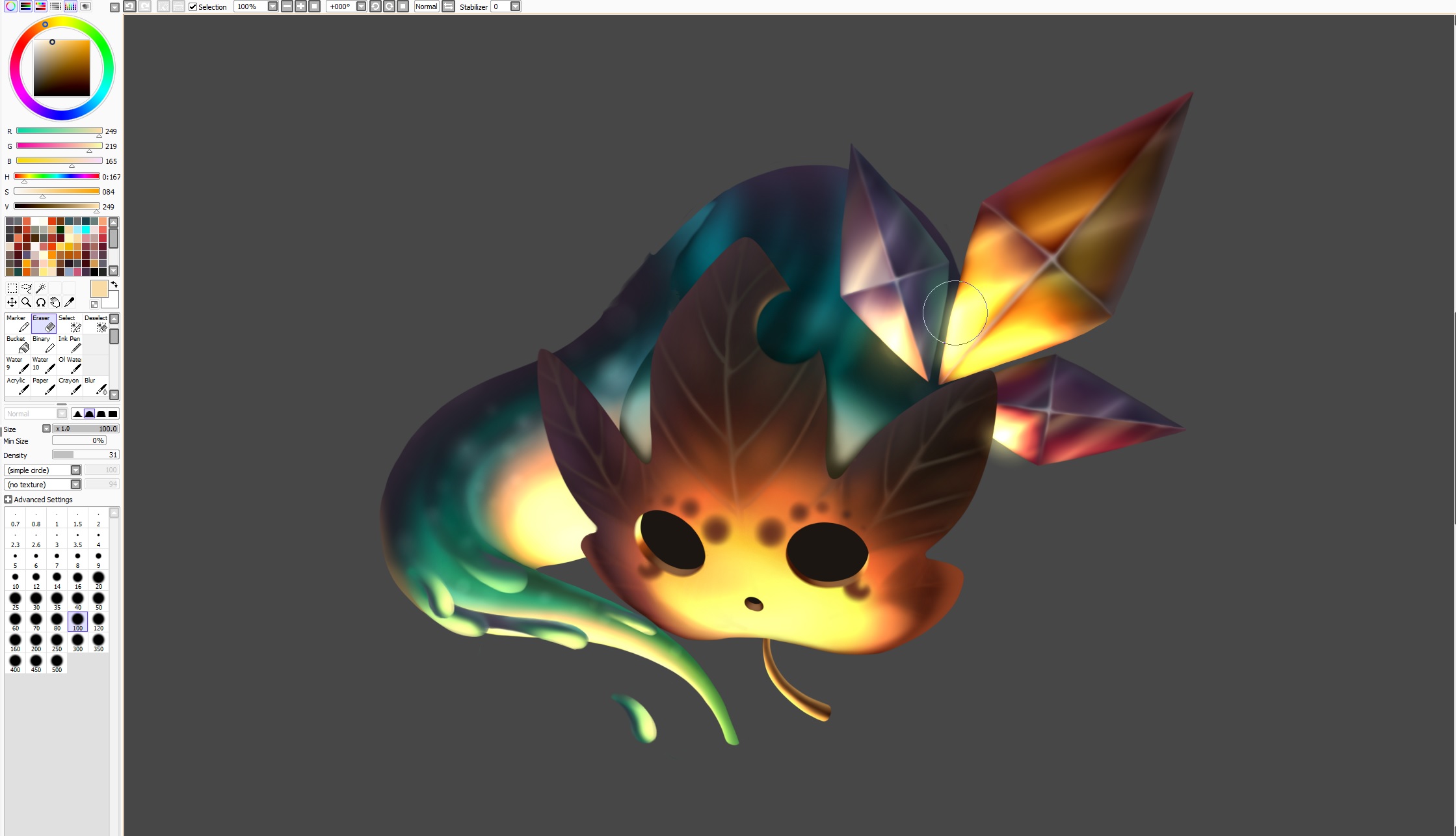
Task: Open the brush size multiplier dropdown
Action: pos(46,429)
